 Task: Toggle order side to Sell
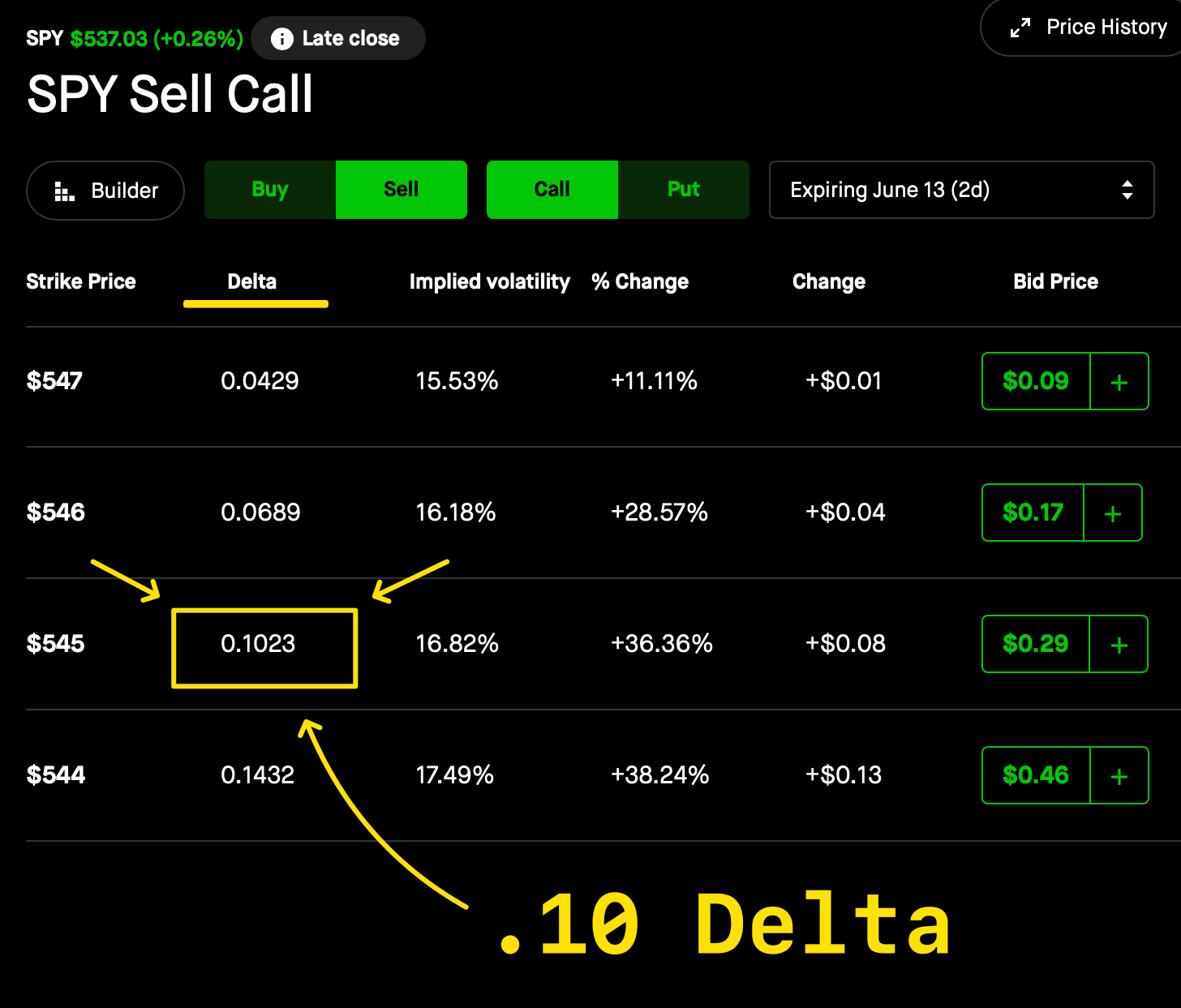[x=402, y=190]
